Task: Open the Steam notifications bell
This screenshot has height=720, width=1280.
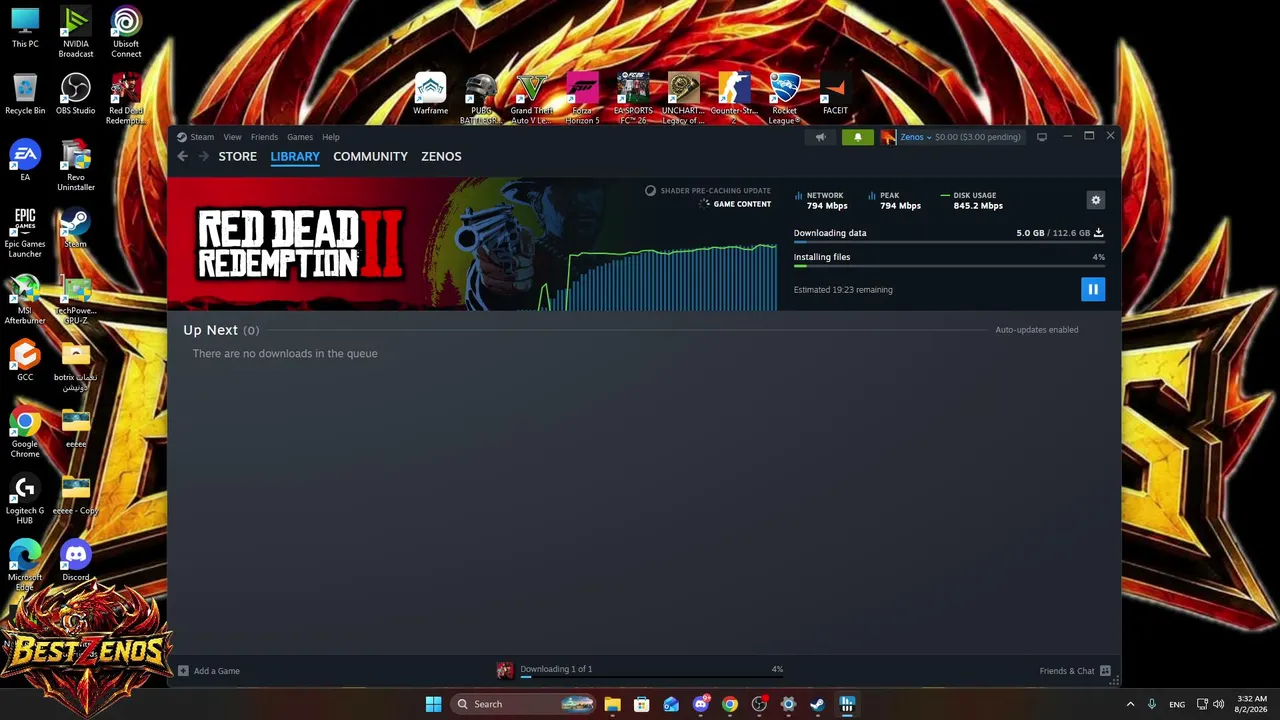Action: 857,137
